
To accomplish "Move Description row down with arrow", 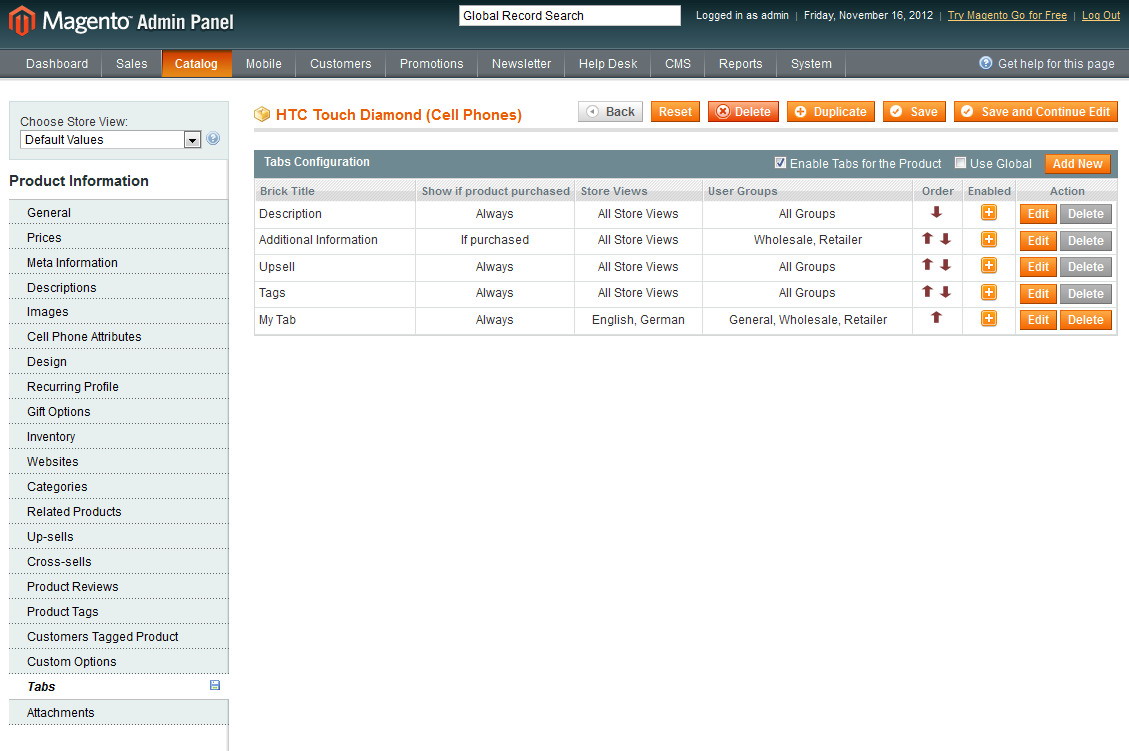I will click(936, 212).
